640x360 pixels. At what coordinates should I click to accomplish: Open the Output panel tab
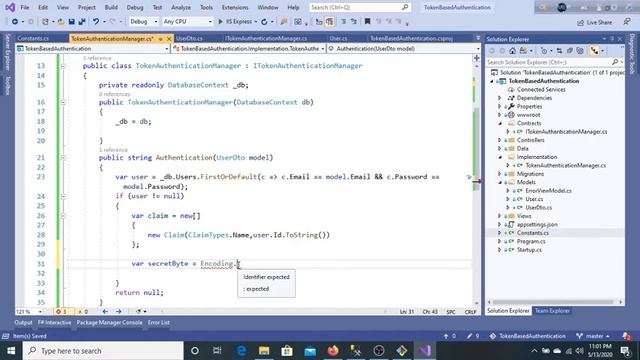point(23,322)
